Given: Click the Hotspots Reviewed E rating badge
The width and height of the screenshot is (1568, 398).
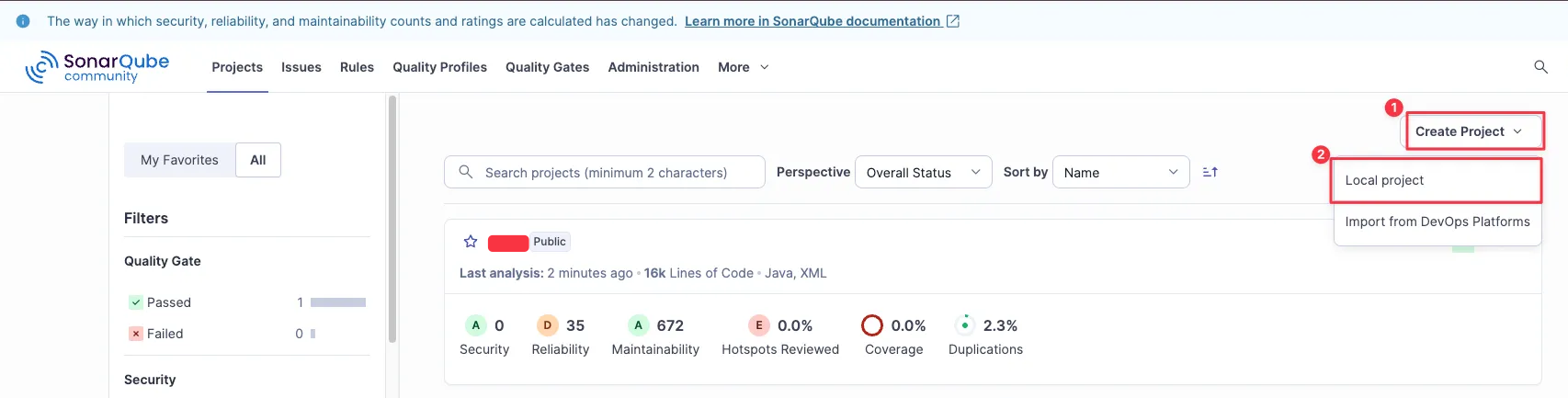Looking at the screenshot, I should (x=759, y=325).
